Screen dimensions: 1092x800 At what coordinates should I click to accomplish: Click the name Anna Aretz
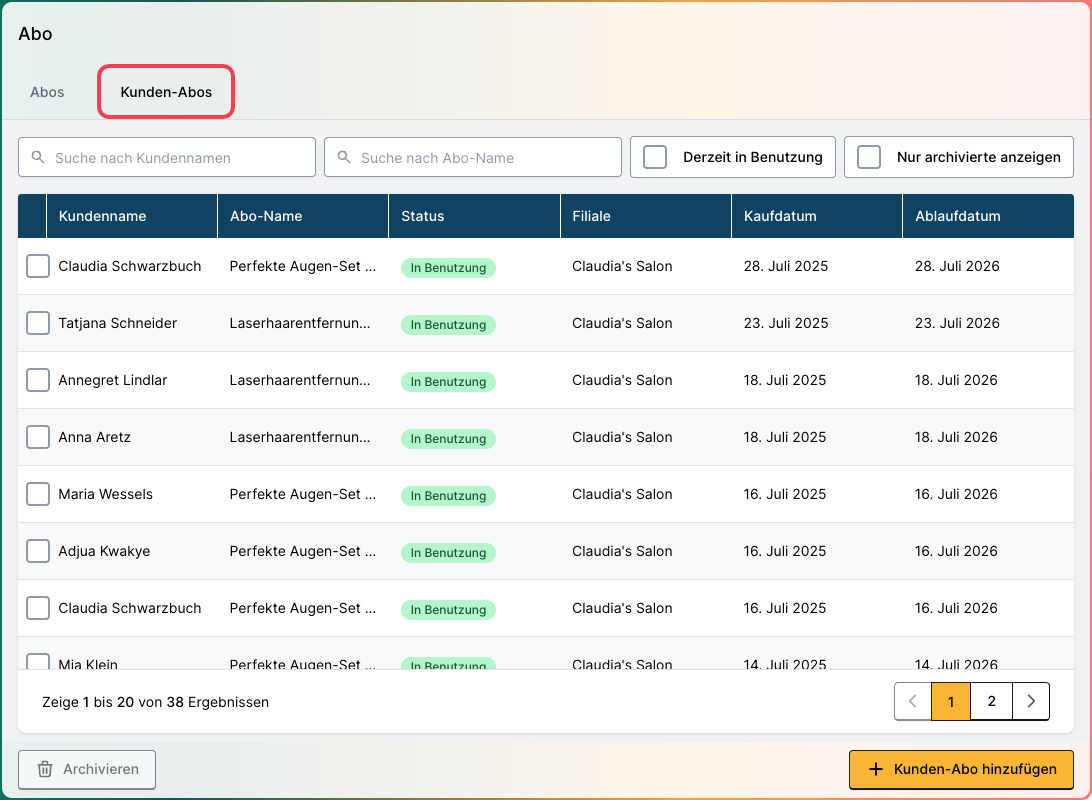pyautogui.click(x=95, y=437)
